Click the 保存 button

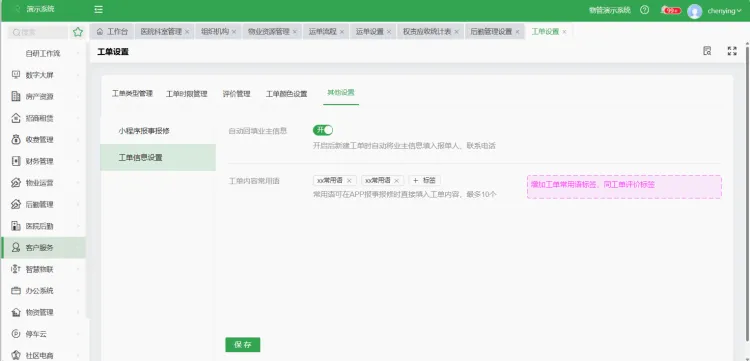(x=243, y=345)
